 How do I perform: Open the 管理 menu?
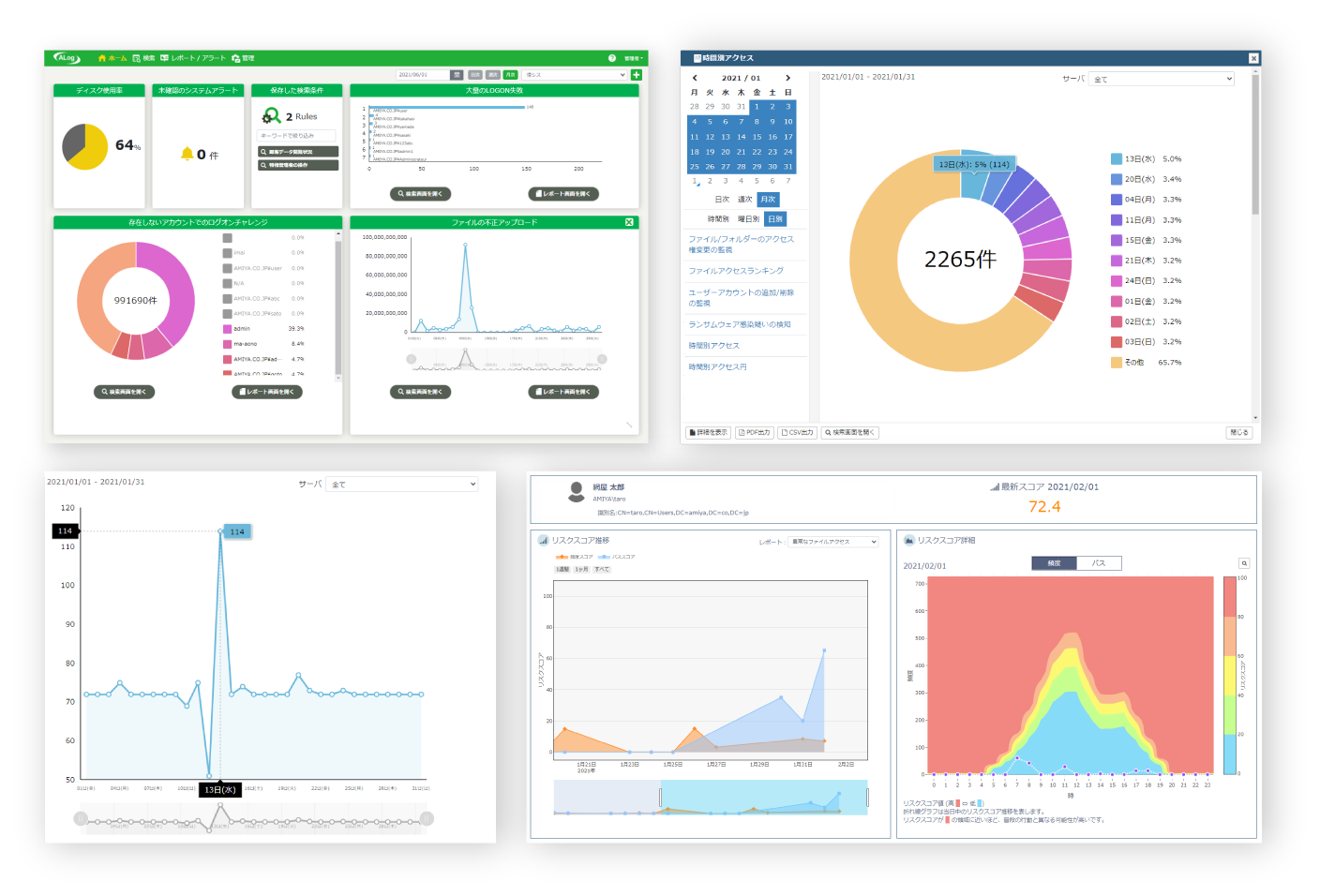coord(243,58)
